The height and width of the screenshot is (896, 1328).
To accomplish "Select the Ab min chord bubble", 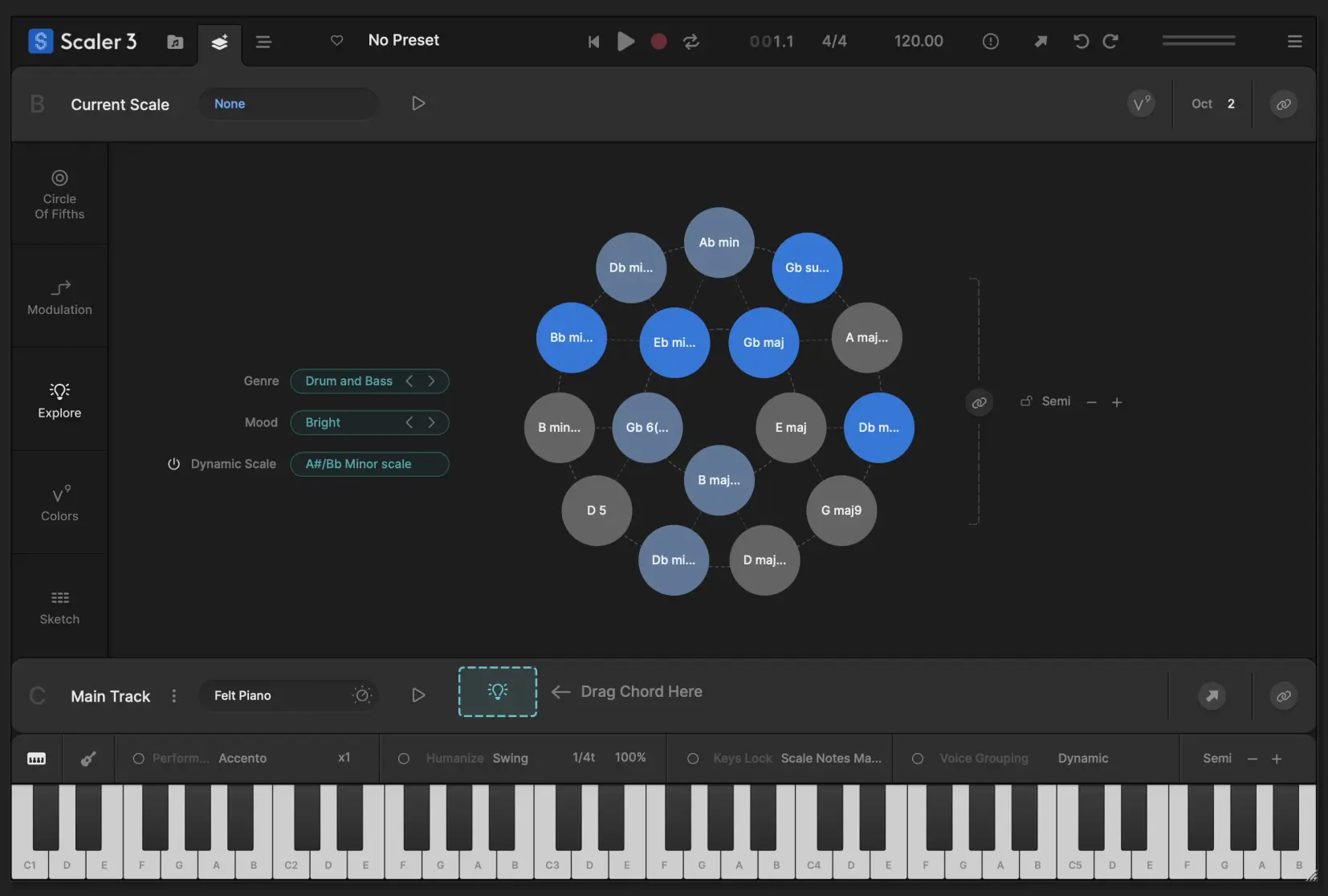I will [x=718, y=242].
